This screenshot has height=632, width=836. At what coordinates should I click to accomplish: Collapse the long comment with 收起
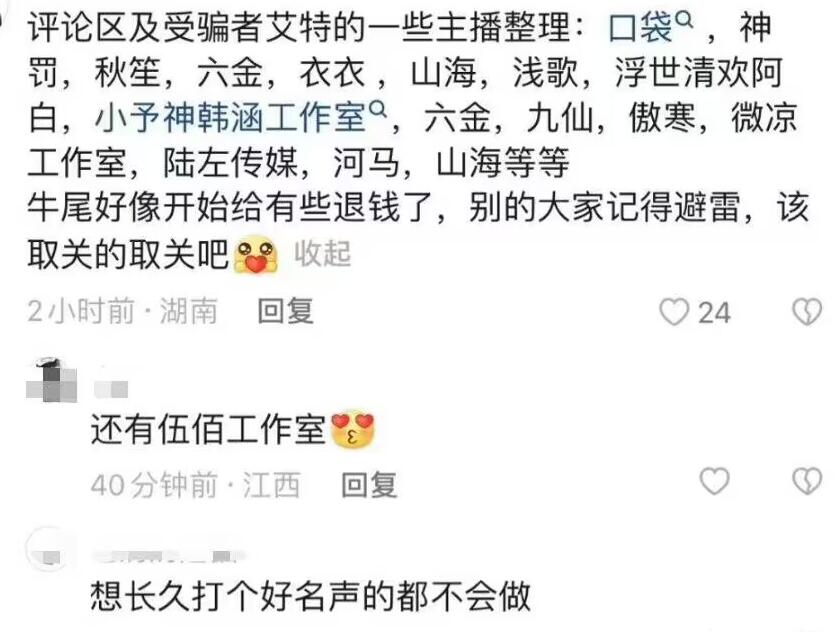323,254
